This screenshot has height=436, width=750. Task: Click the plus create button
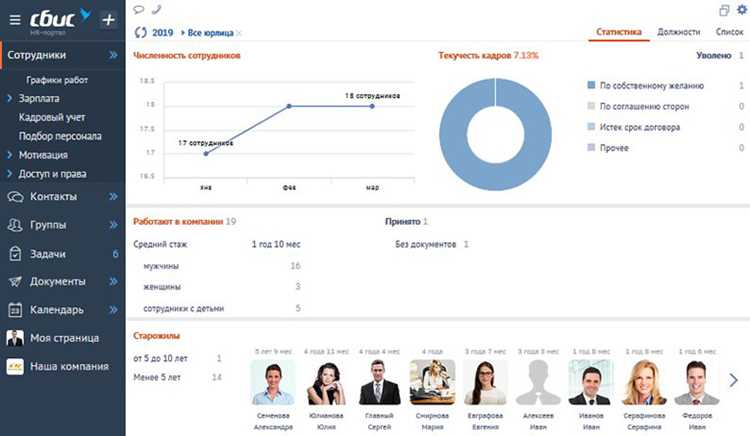[109, 20]
